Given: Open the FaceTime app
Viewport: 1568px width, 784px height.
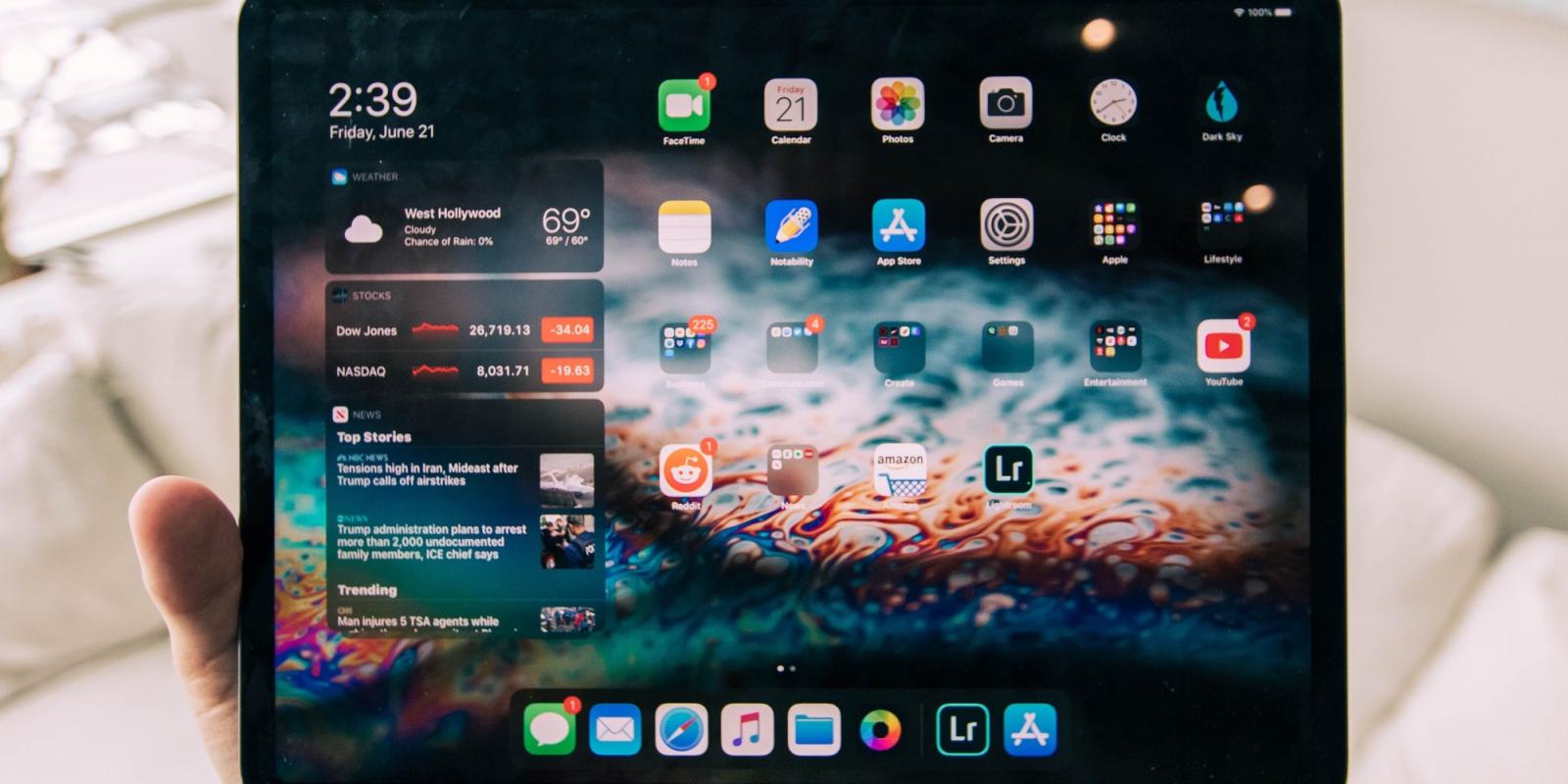Looking at the screenshot, I should coord(683,106).
